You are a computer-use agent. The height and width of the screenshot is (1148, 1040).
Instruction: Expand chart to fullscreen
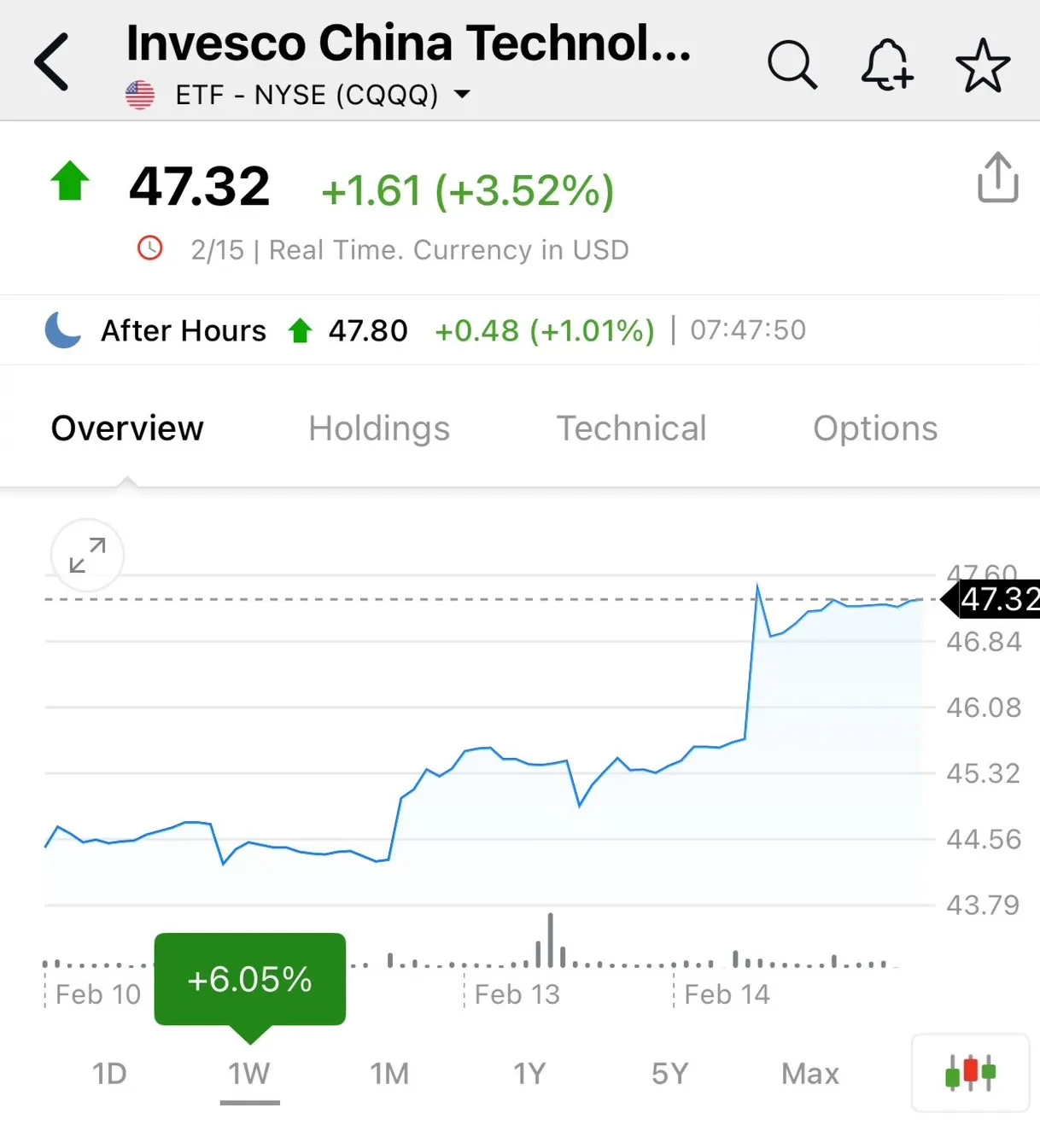click(x=87, y=556)
